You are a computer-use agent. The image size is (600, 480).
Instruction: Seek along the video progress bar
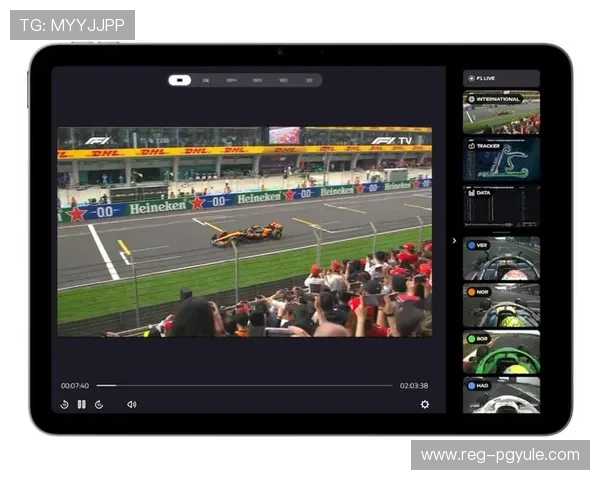(x=245, y=385)
